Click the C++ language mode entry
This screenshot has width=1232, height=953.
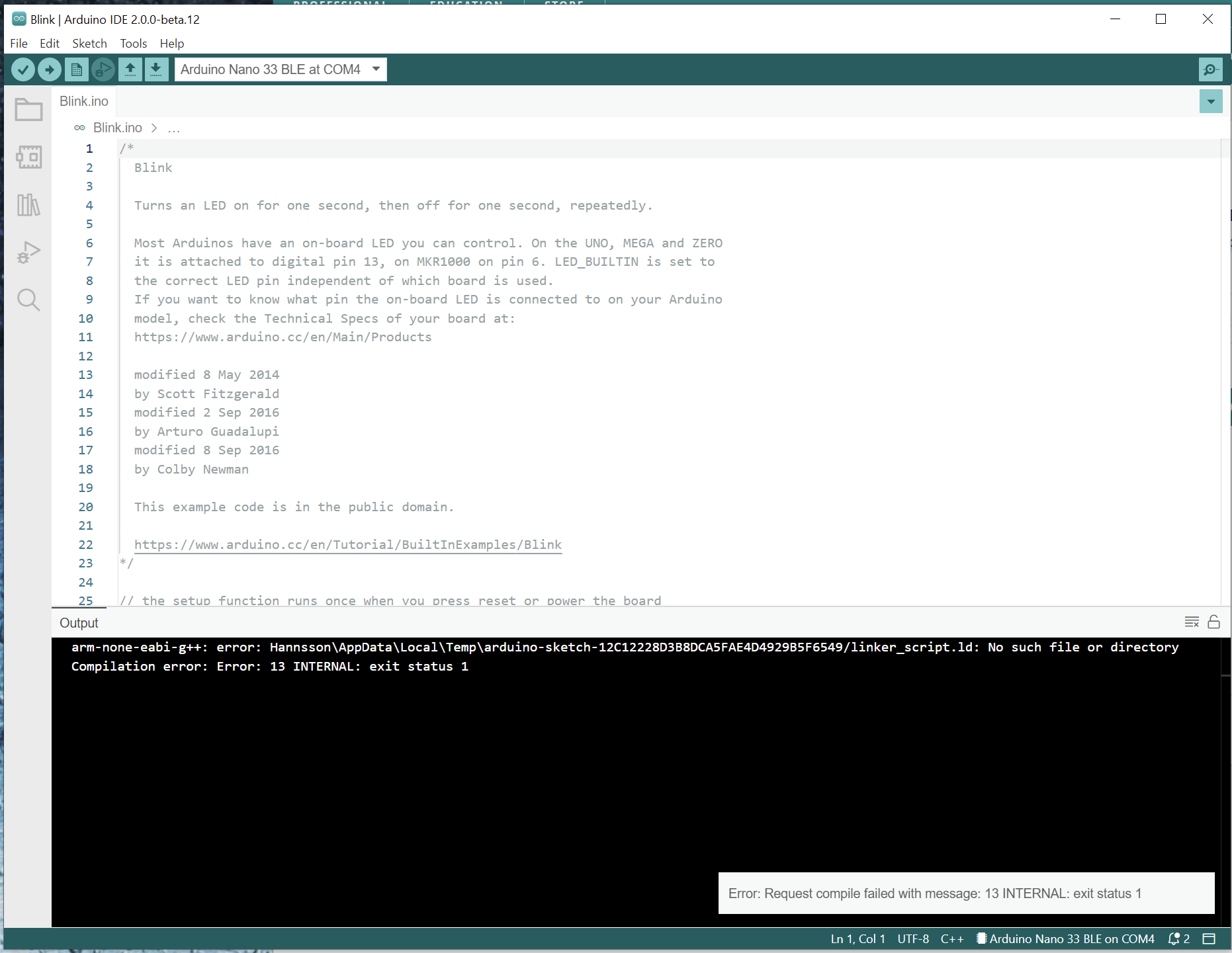pos(952,939)
